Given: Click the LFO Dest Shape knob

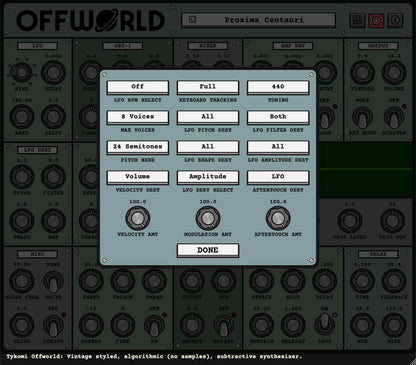Looking at the screenshot, I should (x=22, y=221).
